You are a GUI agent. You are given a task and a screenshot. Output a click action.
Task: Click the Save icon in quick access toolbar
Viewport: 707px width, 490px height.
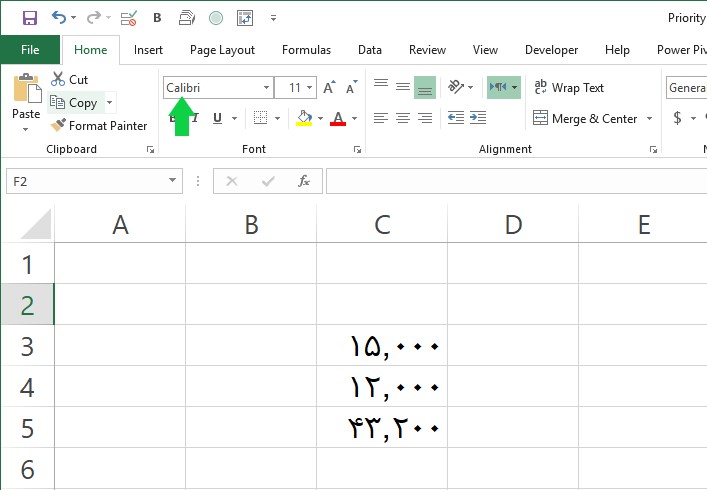coord(30,18)
